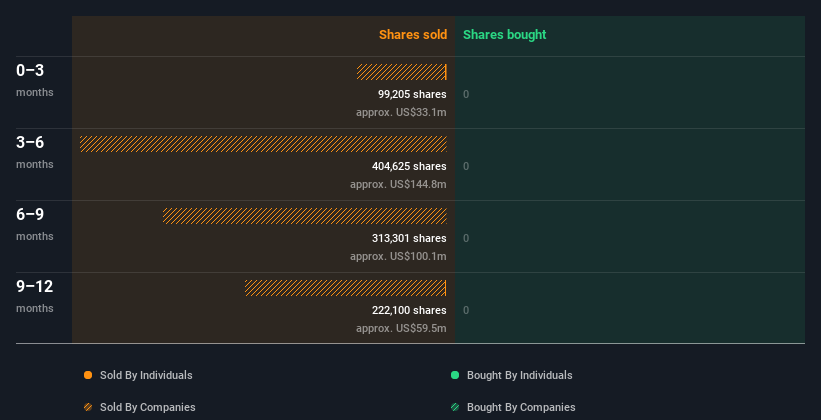Click shares bought 0 in 6–9 months row
821x420 pixels.
click(466, 238)
